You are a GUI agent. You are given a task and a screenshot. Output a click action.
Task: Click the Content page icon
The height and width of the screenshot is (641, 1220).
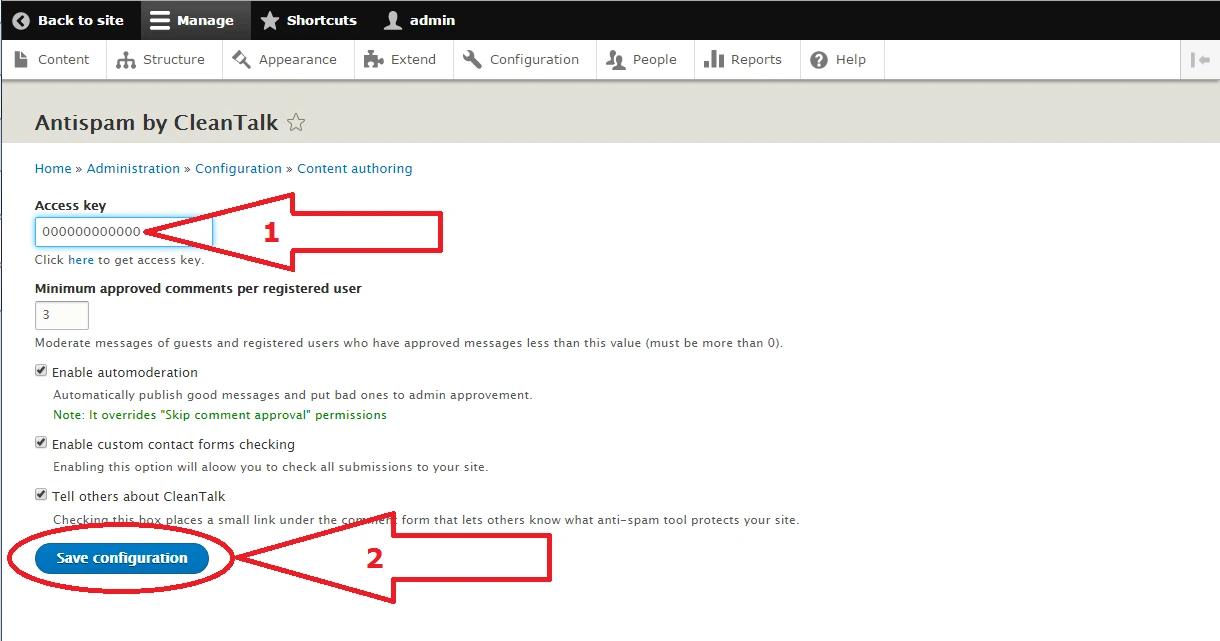[21, 60]
